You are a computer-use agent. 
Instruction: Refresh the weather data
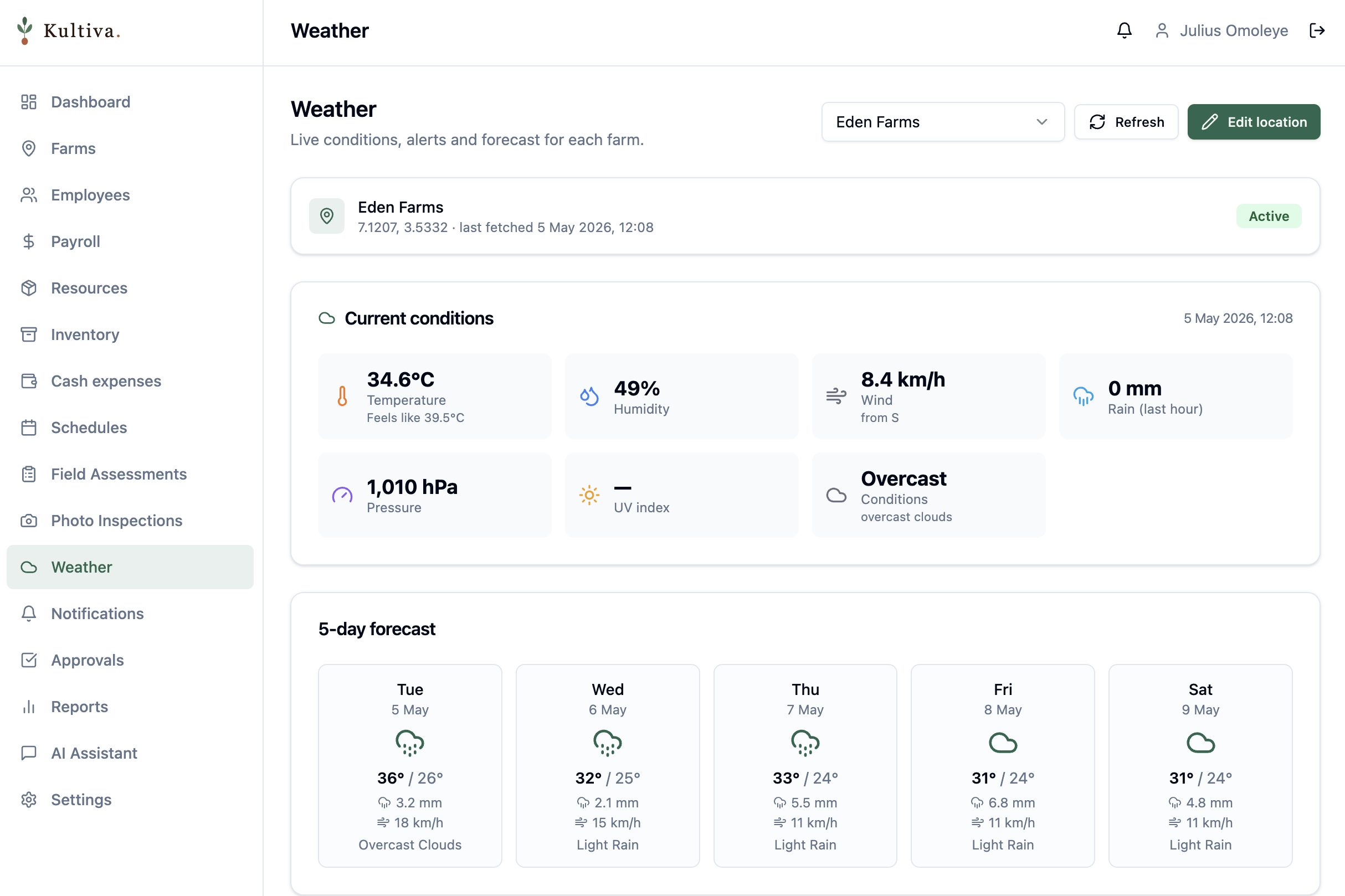(1126, 122)
